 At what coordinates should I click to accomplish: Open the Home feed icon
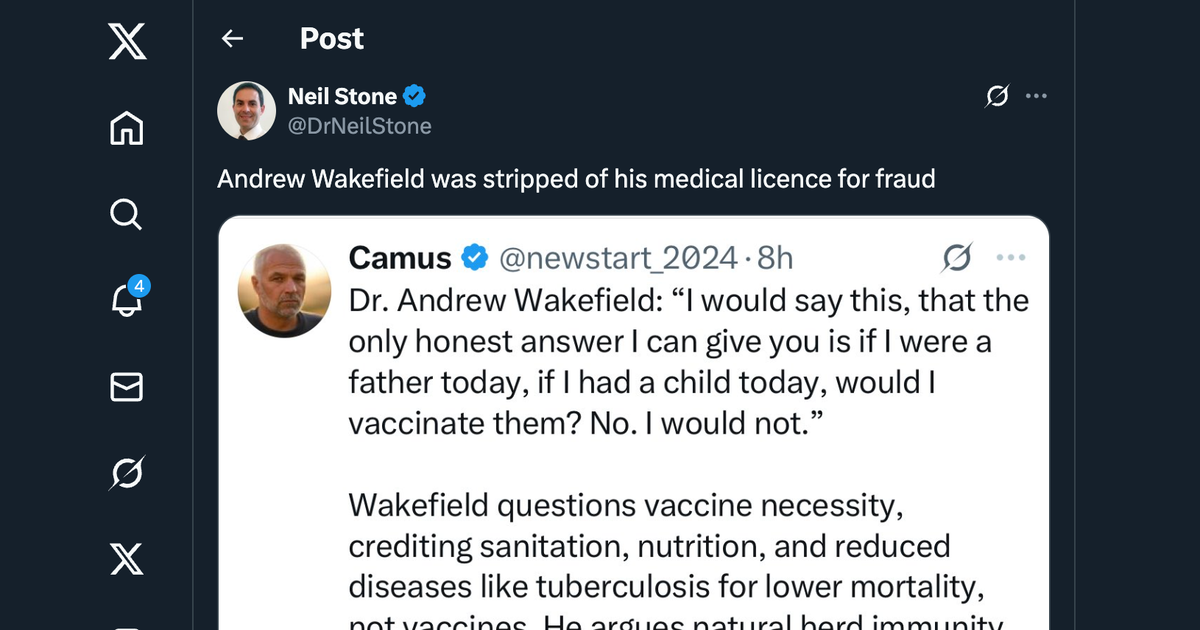point(127,129)
